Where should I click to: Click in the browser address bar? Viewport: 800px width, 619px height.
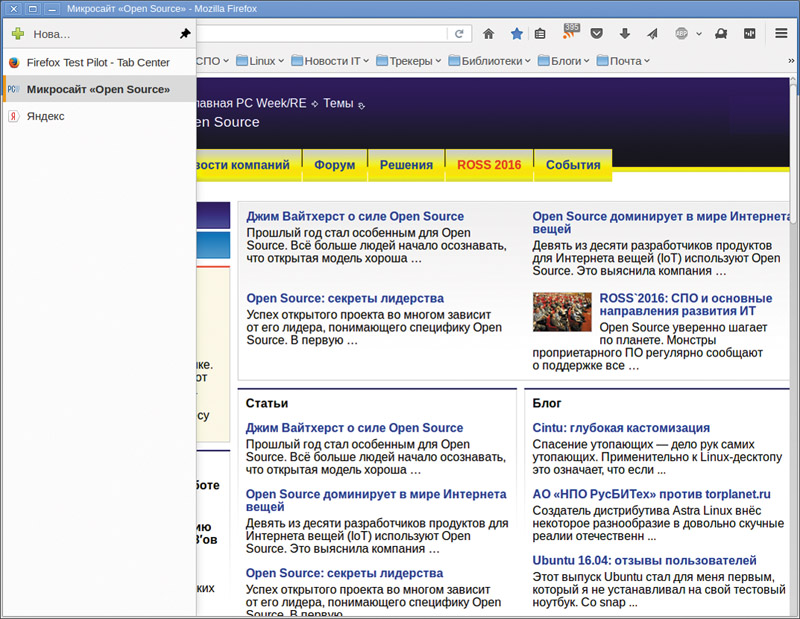321,34
